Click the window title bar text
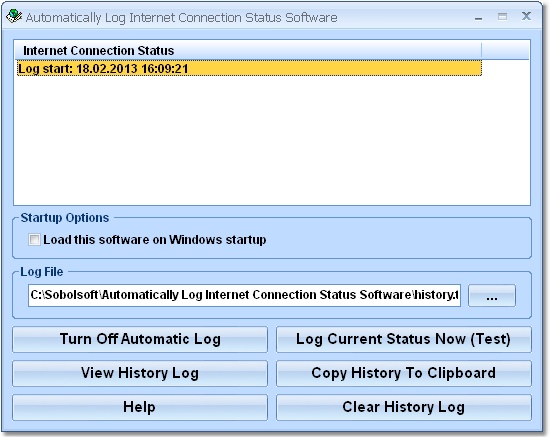 [x=181, y=18]
